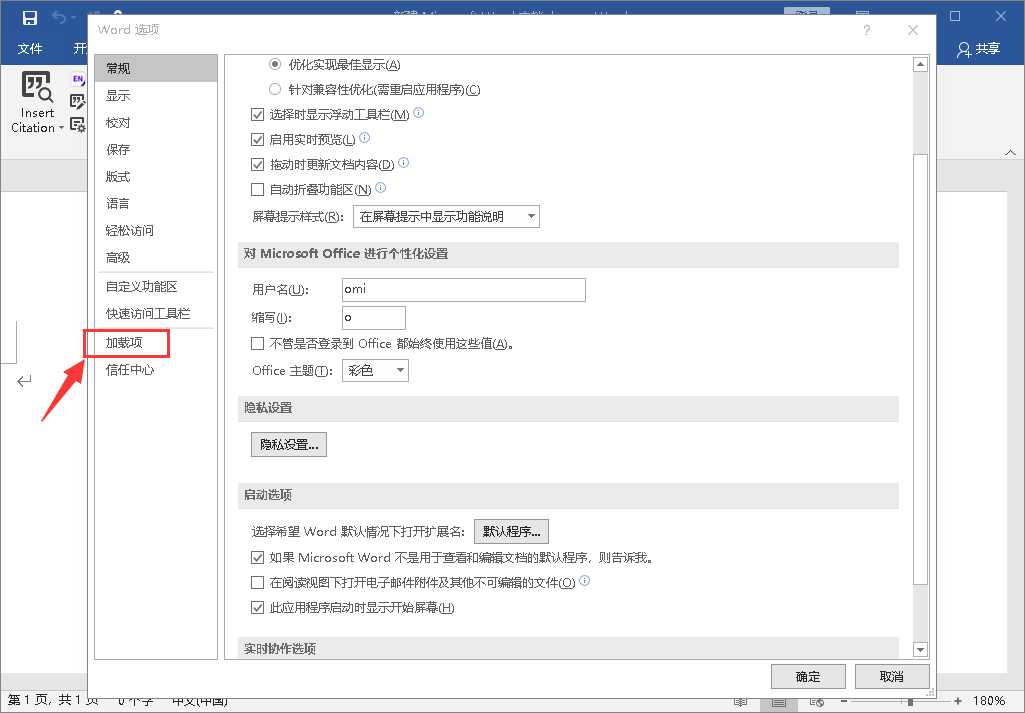The image size is (1025, 713).
Task: Check 在阅读视图下打开电子邮件附件 checkbox
Action: 258,582
